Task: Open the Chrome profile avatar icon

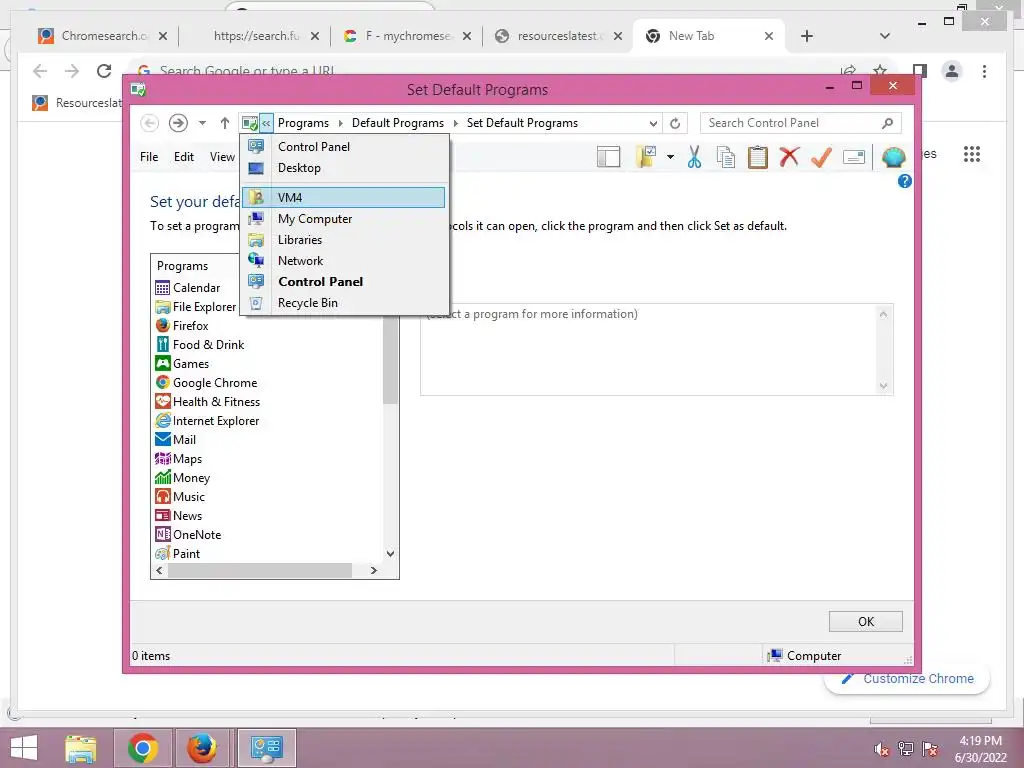Action: (952, 71)
